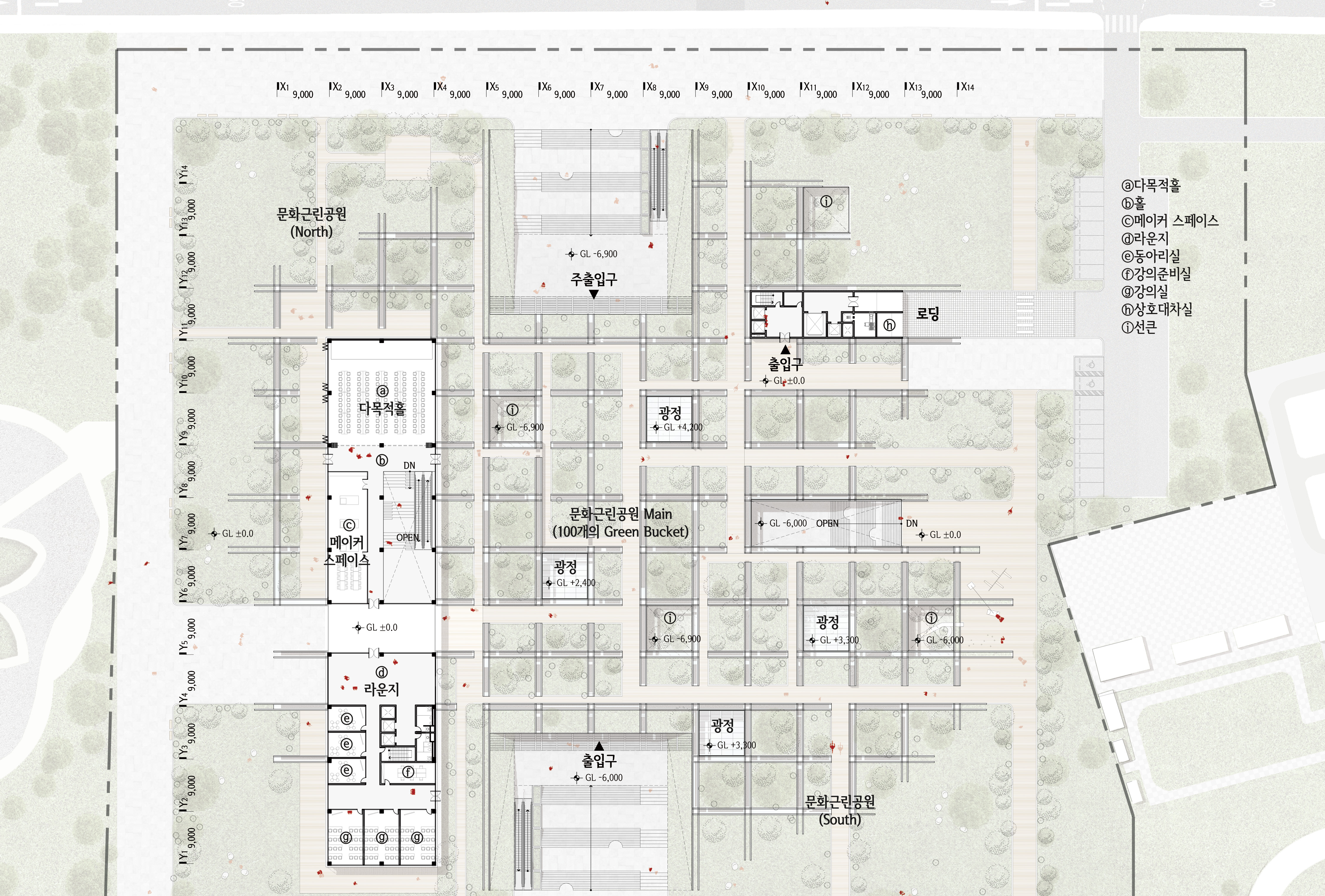Select the X14 grid line marker
This screenshot has height=896, width=1325.
click(x=966, y=87)
